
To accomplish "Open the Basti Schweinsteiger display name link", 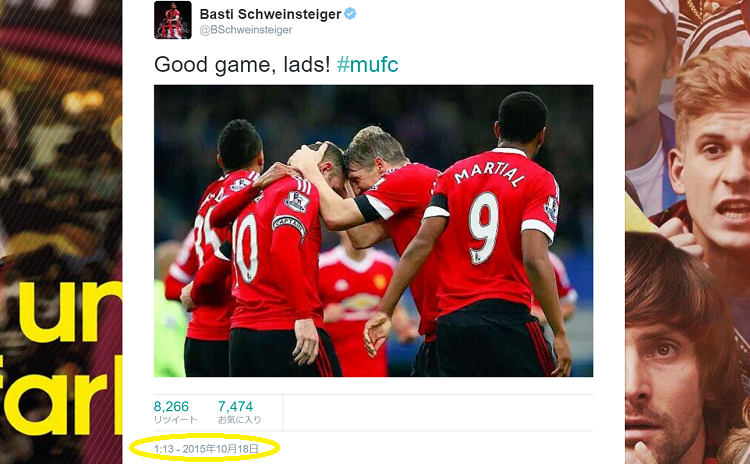I will 270,14.
